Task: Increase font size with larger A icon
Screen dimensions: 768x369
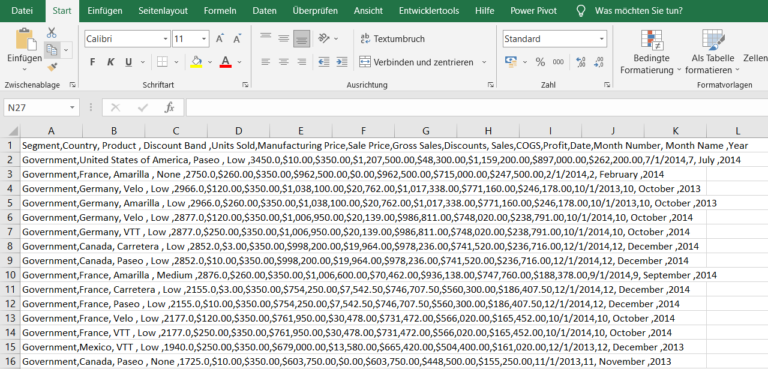Action: 220,39
